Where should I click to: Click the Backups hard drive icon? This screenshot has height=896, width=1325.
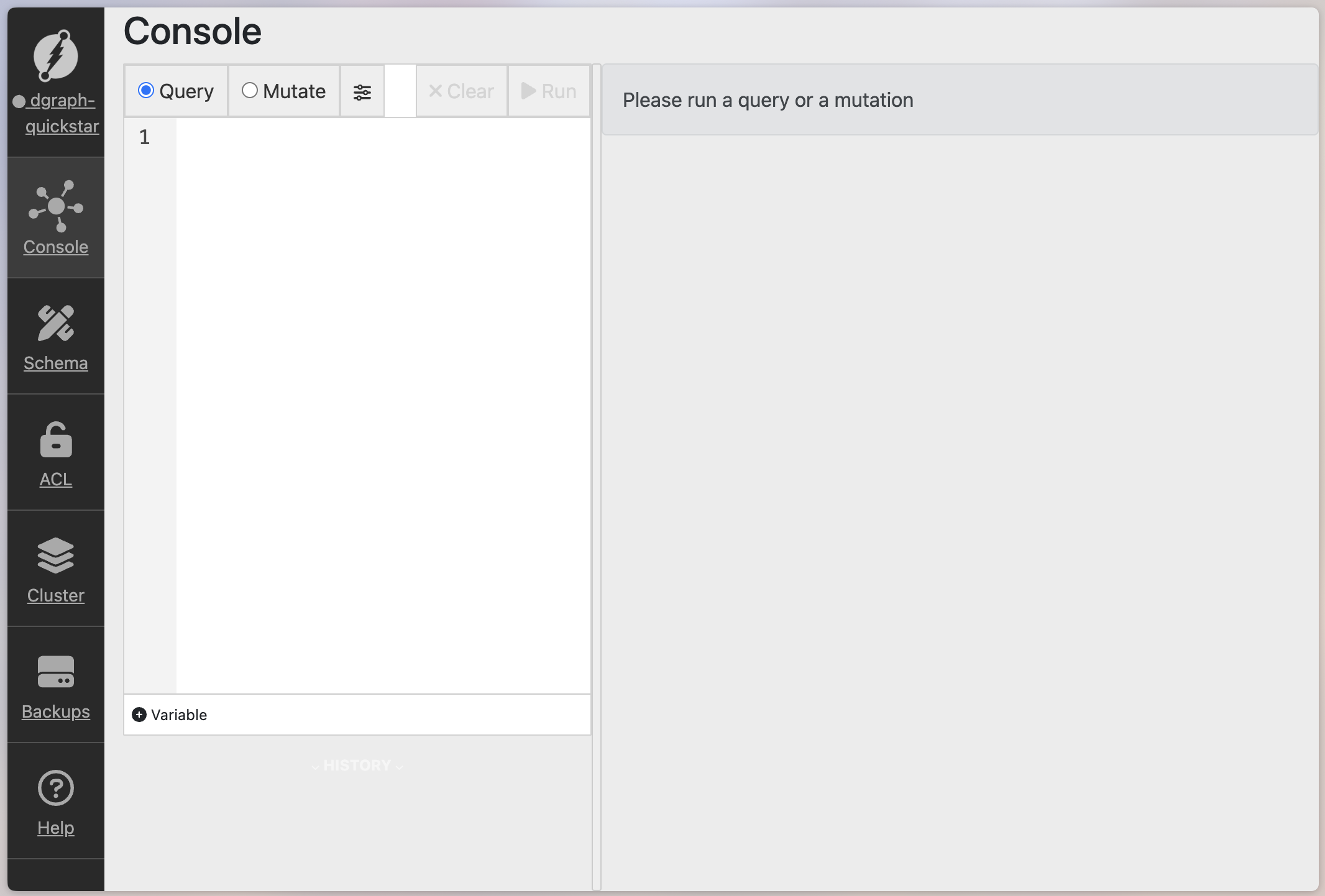pos(56,672)
